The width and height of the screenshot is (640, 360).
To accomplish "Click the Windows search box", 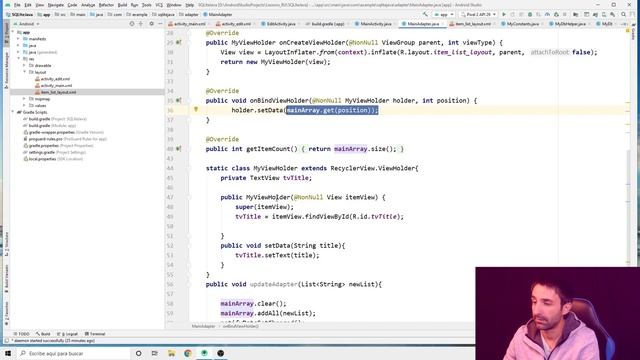I will (x=73, y=353).
